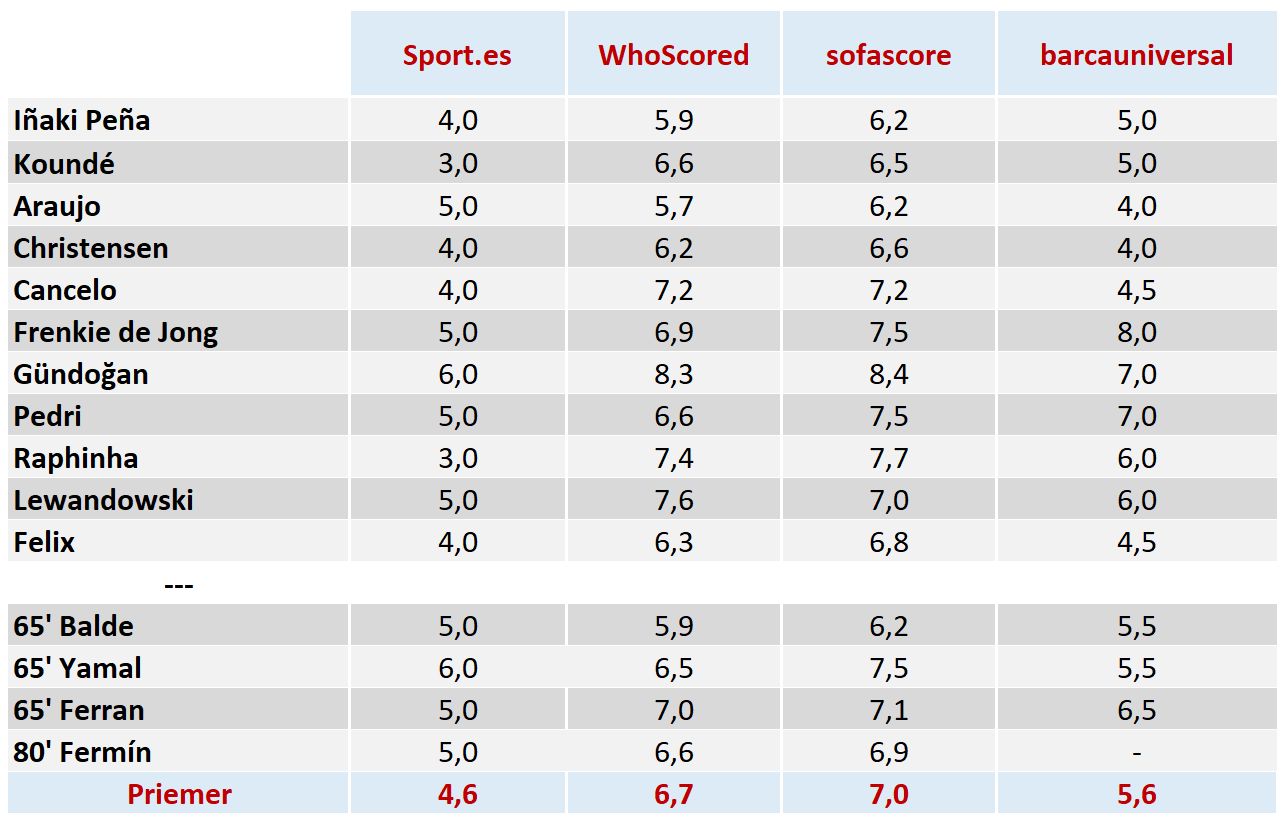Select the Priemer barcauniversal average 5,6
The width and height of the screenshot is (1285, 817).
pos(1137,794)
